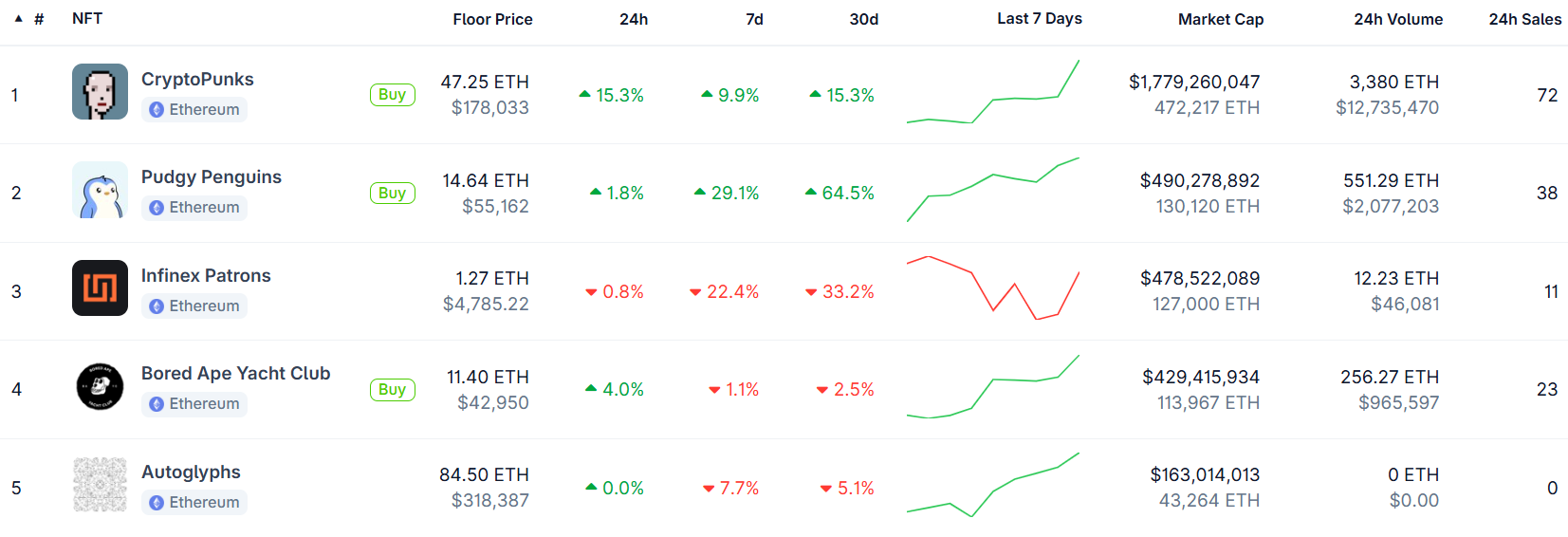Viewport: 1568px width, 537px height.
Task: Click the Ethereum badge under Infinex Patrons
Action: 194,306
